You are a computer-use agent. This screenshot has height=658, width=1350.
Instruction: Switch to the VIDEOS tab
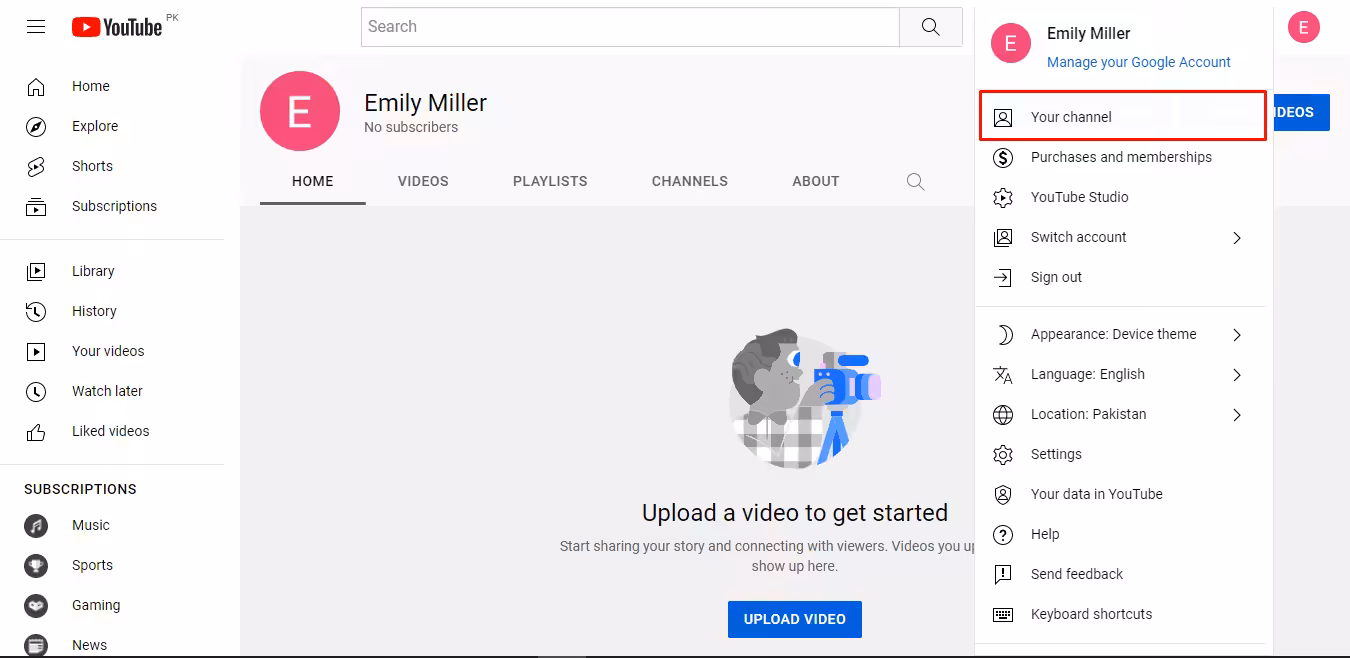click(423, 181)
